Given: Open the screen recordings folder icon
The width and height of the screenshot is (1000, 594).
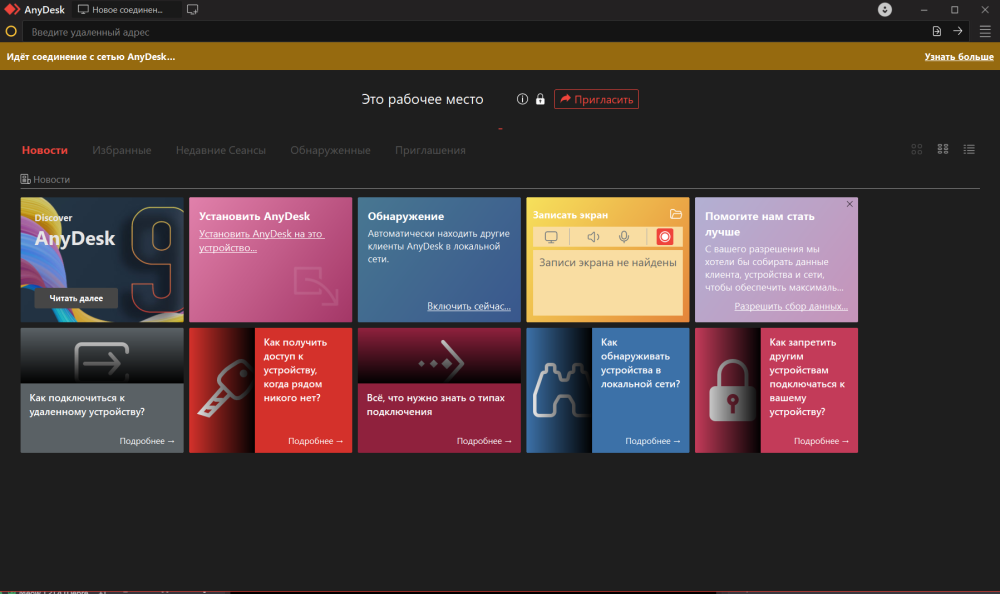Looking at the screenshot, I should point(675,214).
